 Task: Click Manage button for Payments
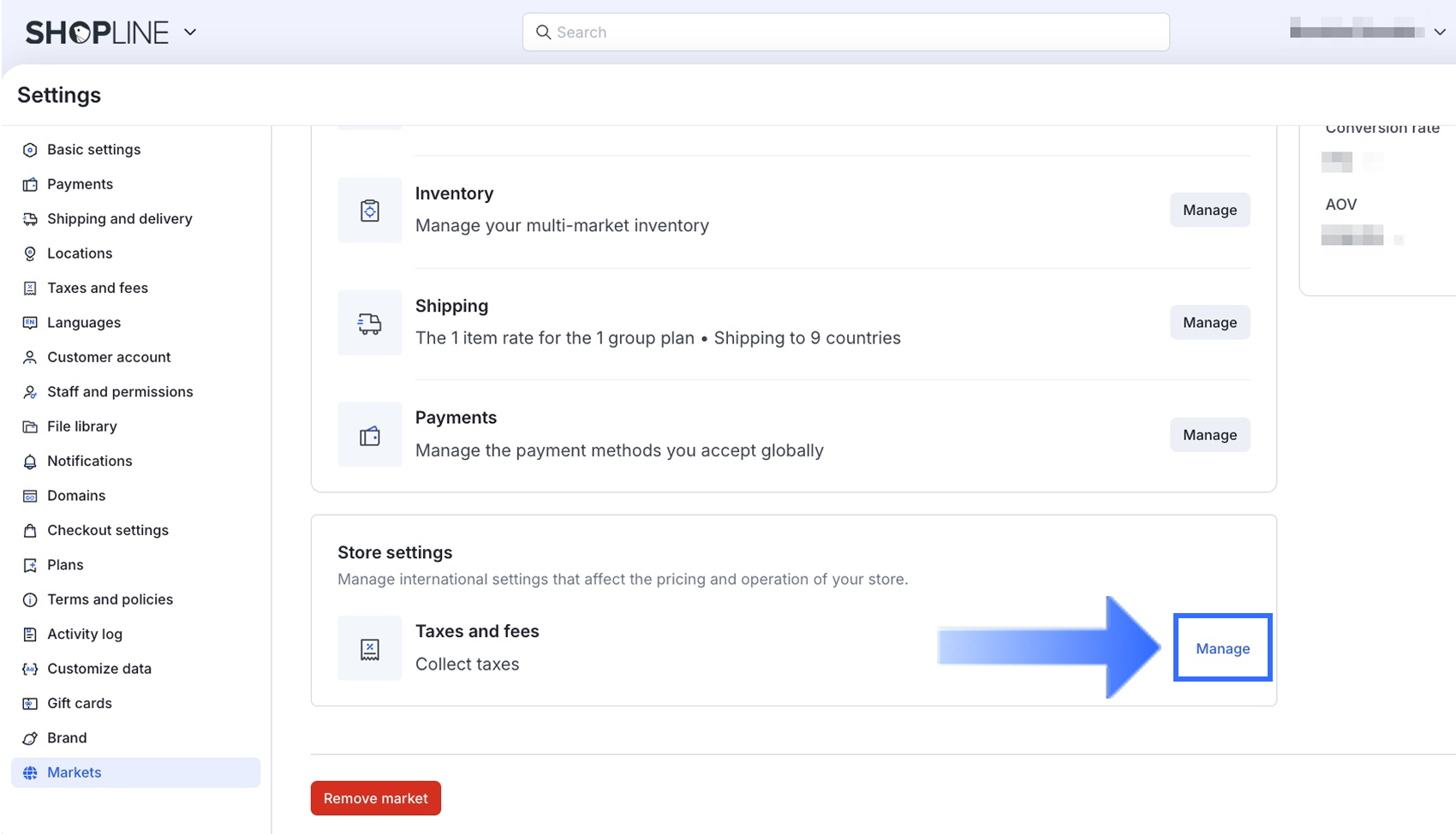tap(1209, 435)
